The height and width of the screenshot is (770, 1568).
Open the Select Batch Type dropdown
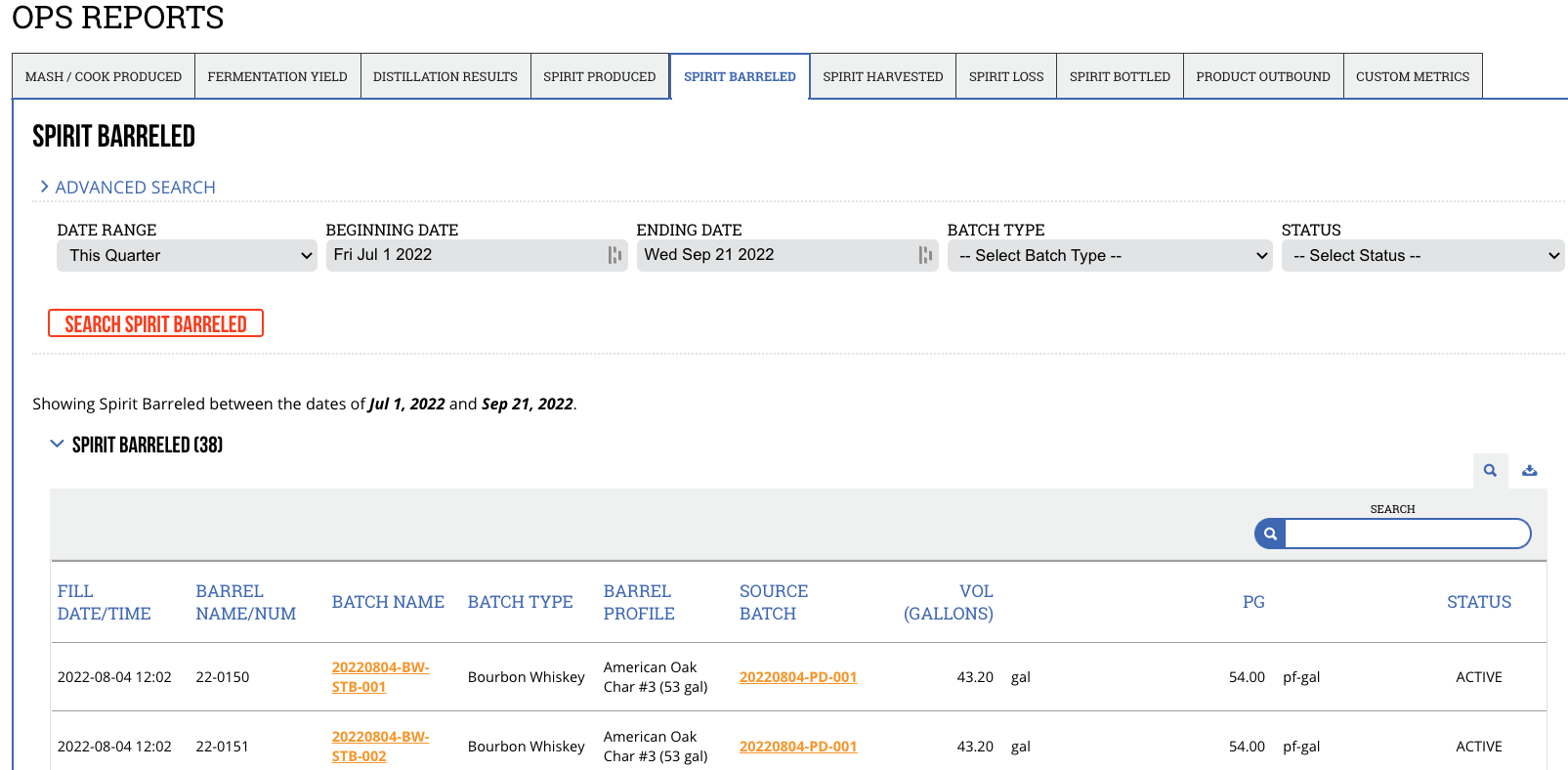tap(1110, 255)
